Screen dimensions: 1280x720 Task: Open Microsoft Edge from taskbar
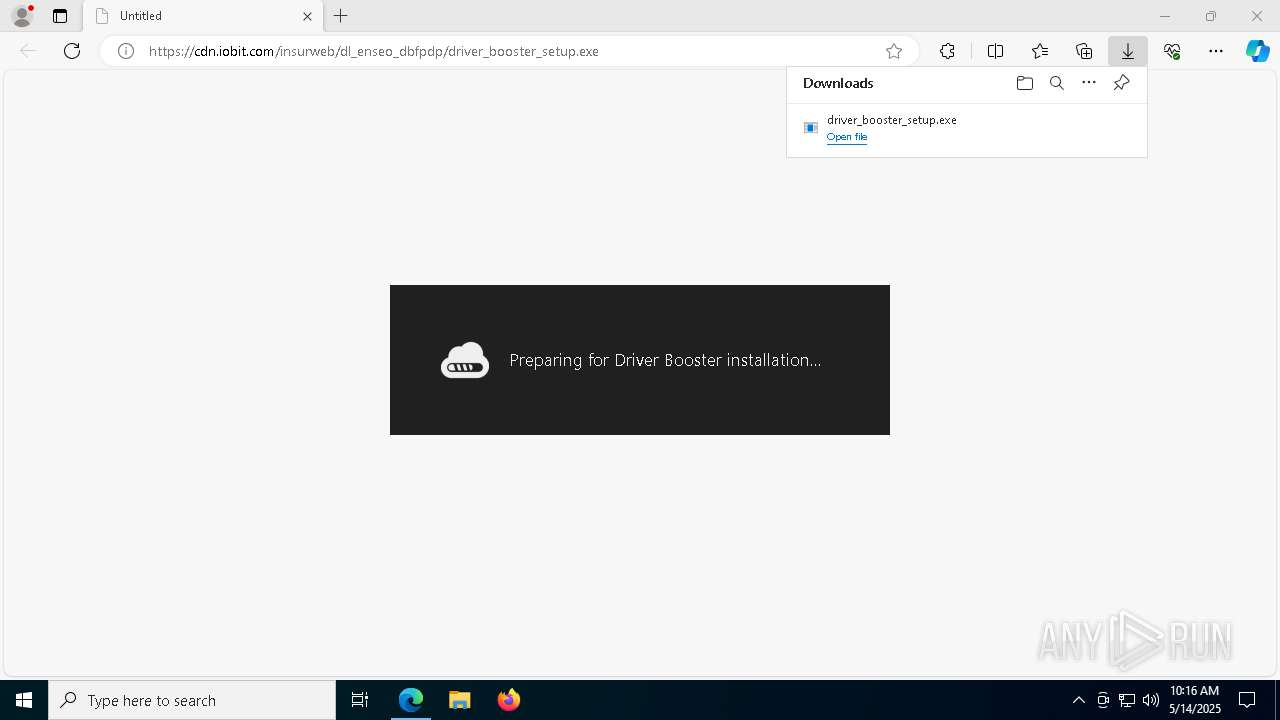tap(411, 700)
